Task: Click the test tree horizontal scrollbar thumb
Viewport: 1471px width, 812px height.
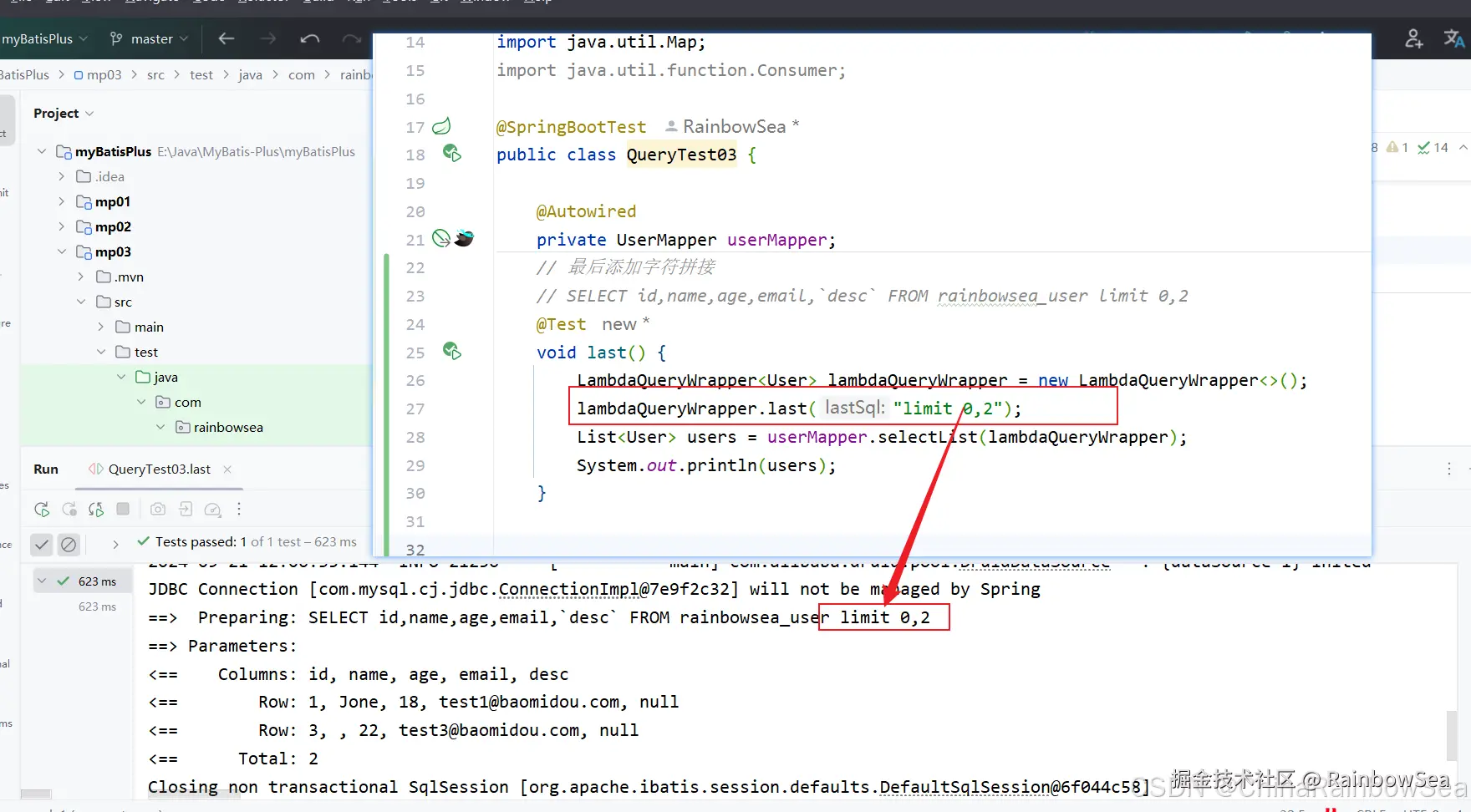Action: pos(36,794)
